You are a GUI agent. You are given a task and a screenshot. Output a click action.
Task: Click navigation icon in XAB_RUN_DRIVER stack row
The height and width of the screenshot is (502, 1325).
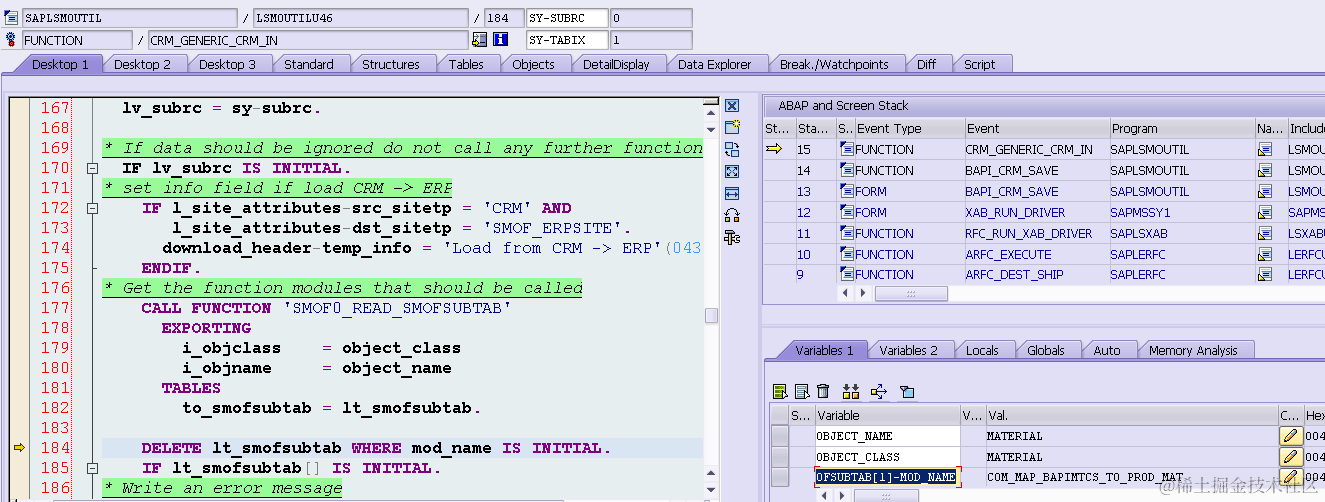click(x=1265, y=213)
